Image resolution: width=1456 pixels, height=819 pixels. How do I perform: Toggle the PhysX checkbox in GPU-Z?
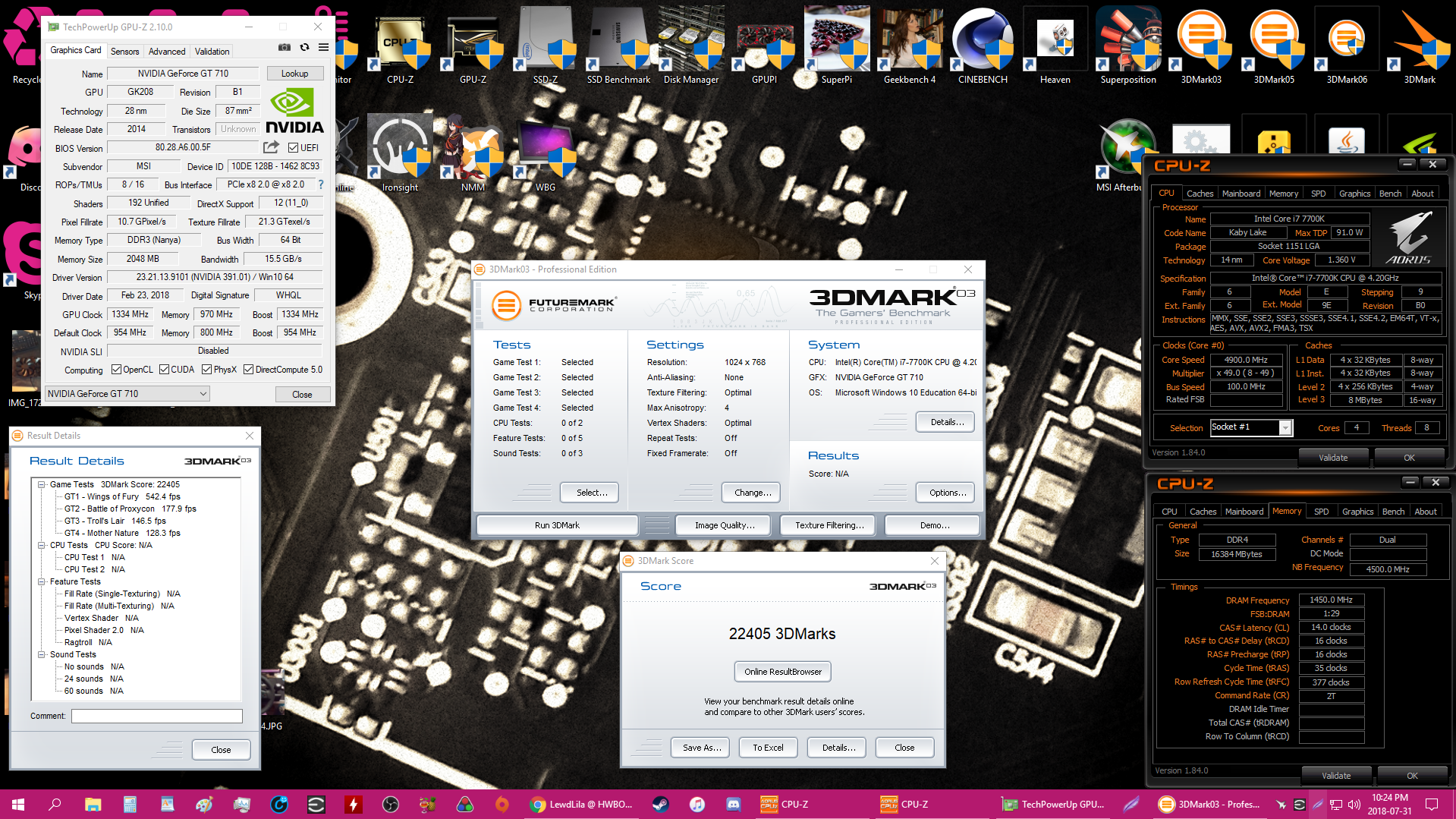click(206, 370)
